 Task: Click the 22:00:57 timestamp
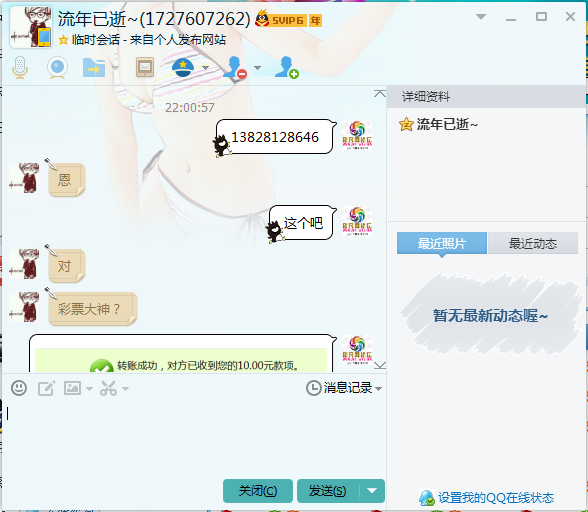pos(190,108)
